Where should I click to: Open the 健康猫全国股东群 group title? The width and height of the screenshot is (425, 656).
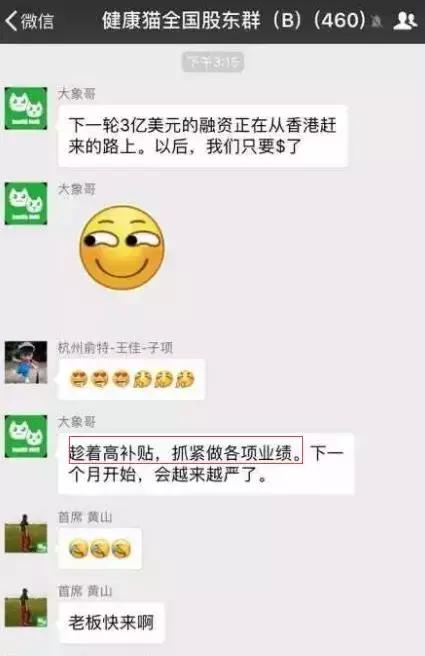(x=234, y=20)
